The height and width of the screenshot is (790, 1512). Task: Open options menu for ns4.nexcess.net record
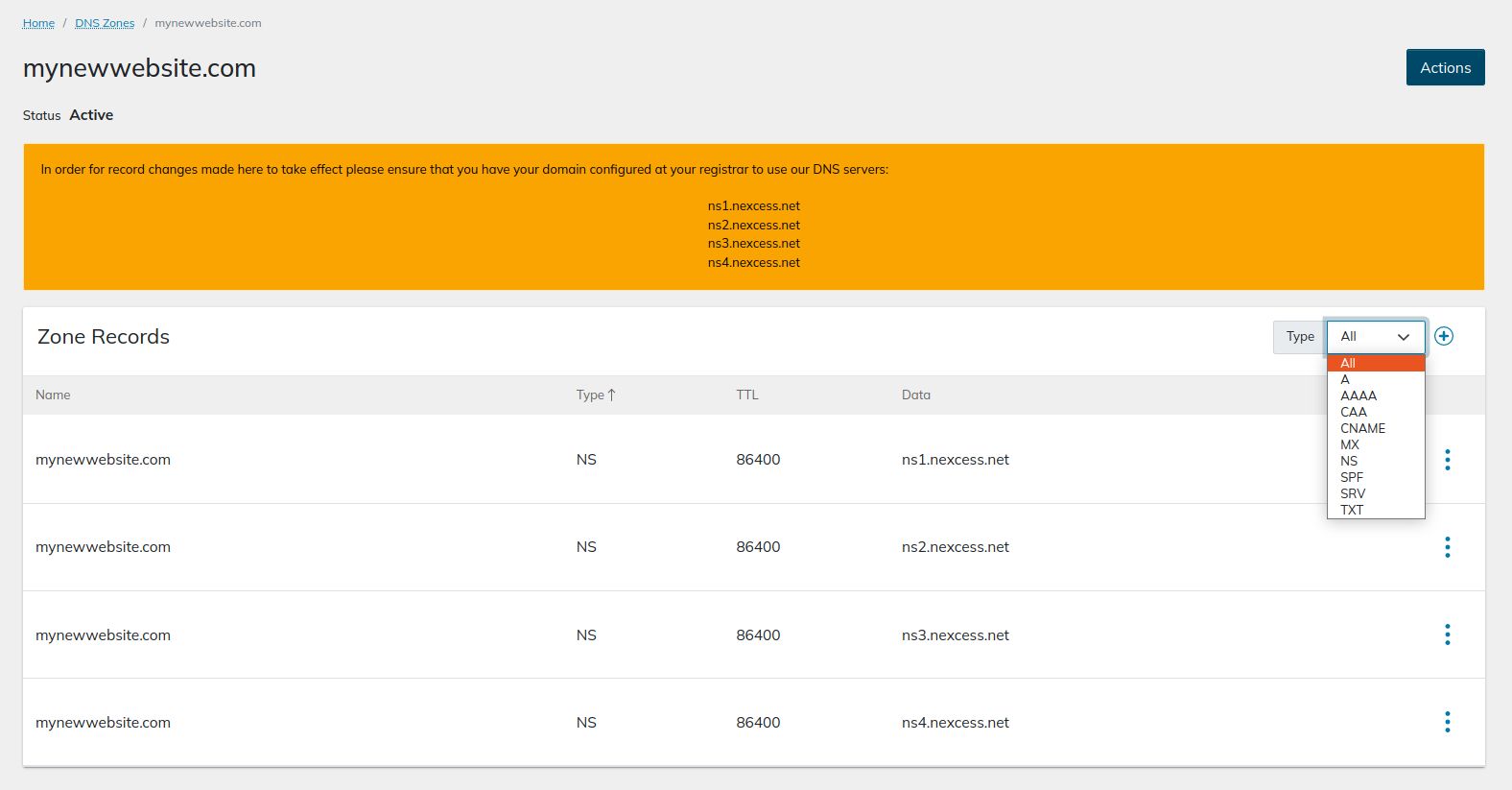pyautogui.click(x=1448, y=722)
